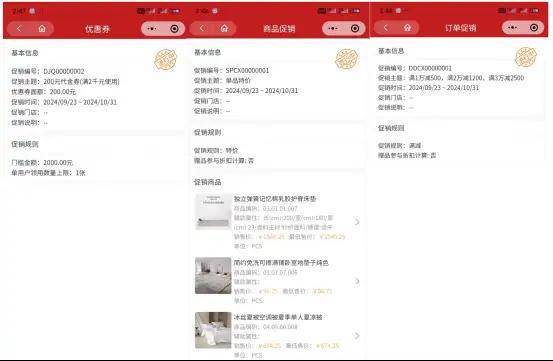The width and height of the screenshot is (553, 361).
Task: Tap 促销时间 row on 商品促销 screen
Action: point(246,91)
